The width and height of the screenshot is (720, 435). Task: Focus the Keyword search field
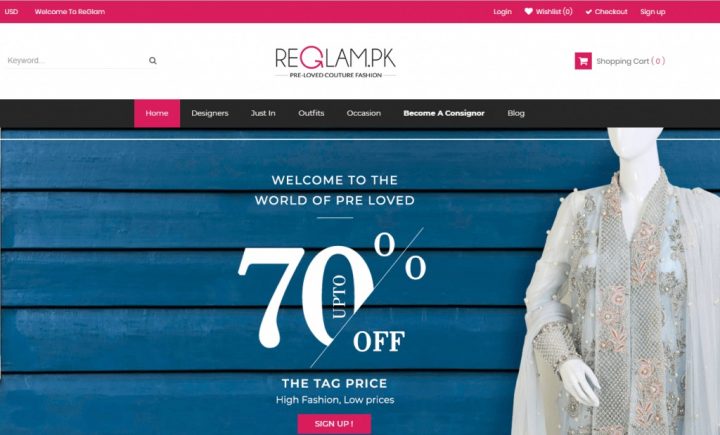[x=76, y=61]
